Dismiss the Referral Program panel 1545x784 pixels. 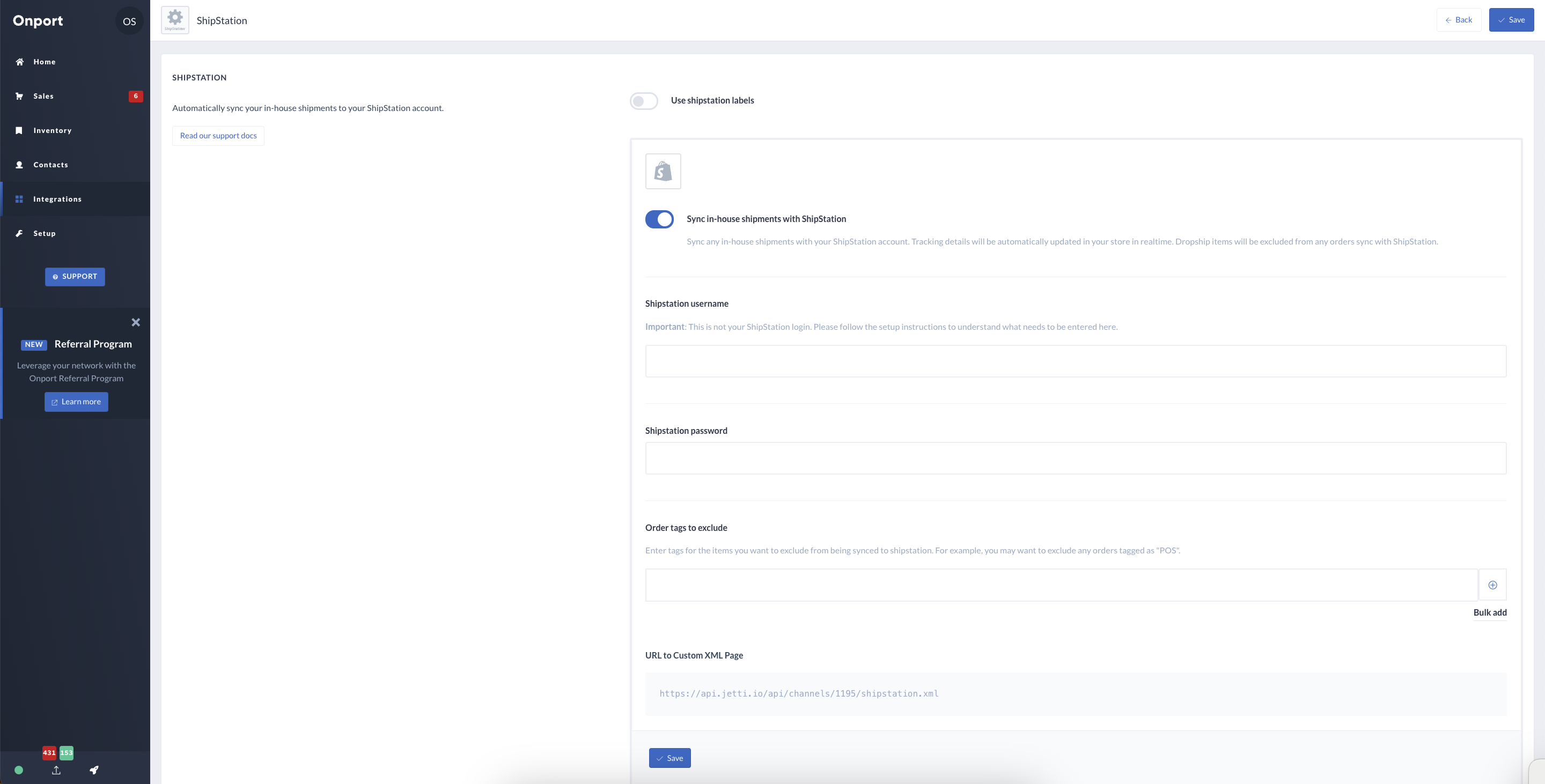[x=136, y=322]
